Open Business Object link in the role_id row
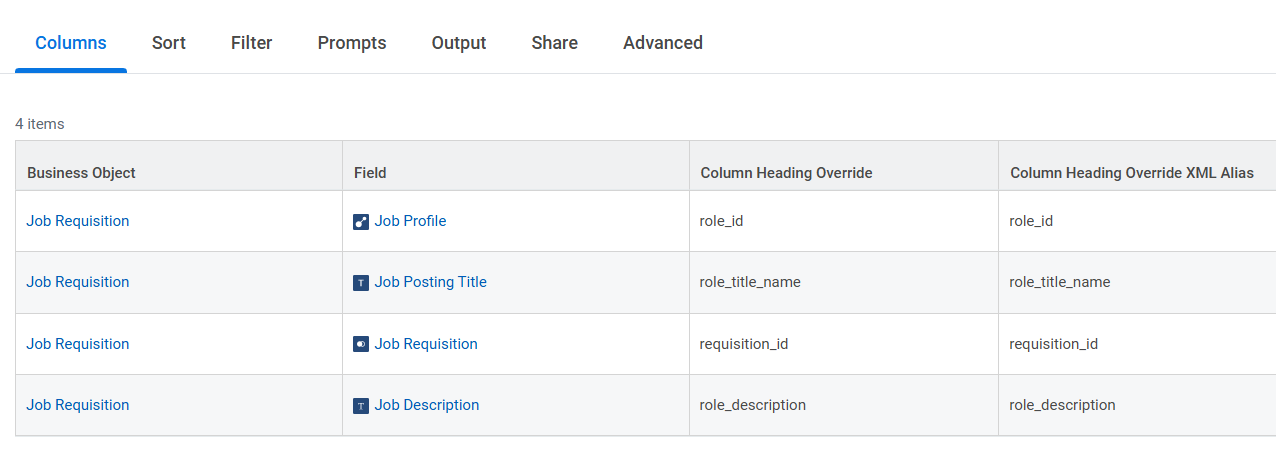 click(78, 221)
